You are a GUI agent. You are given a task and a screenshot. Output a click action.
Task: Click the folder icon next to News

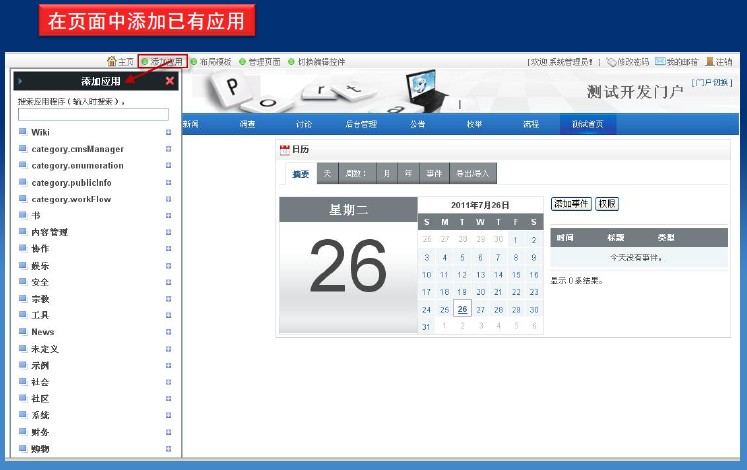pyautogui.click(x=23, y=332)
